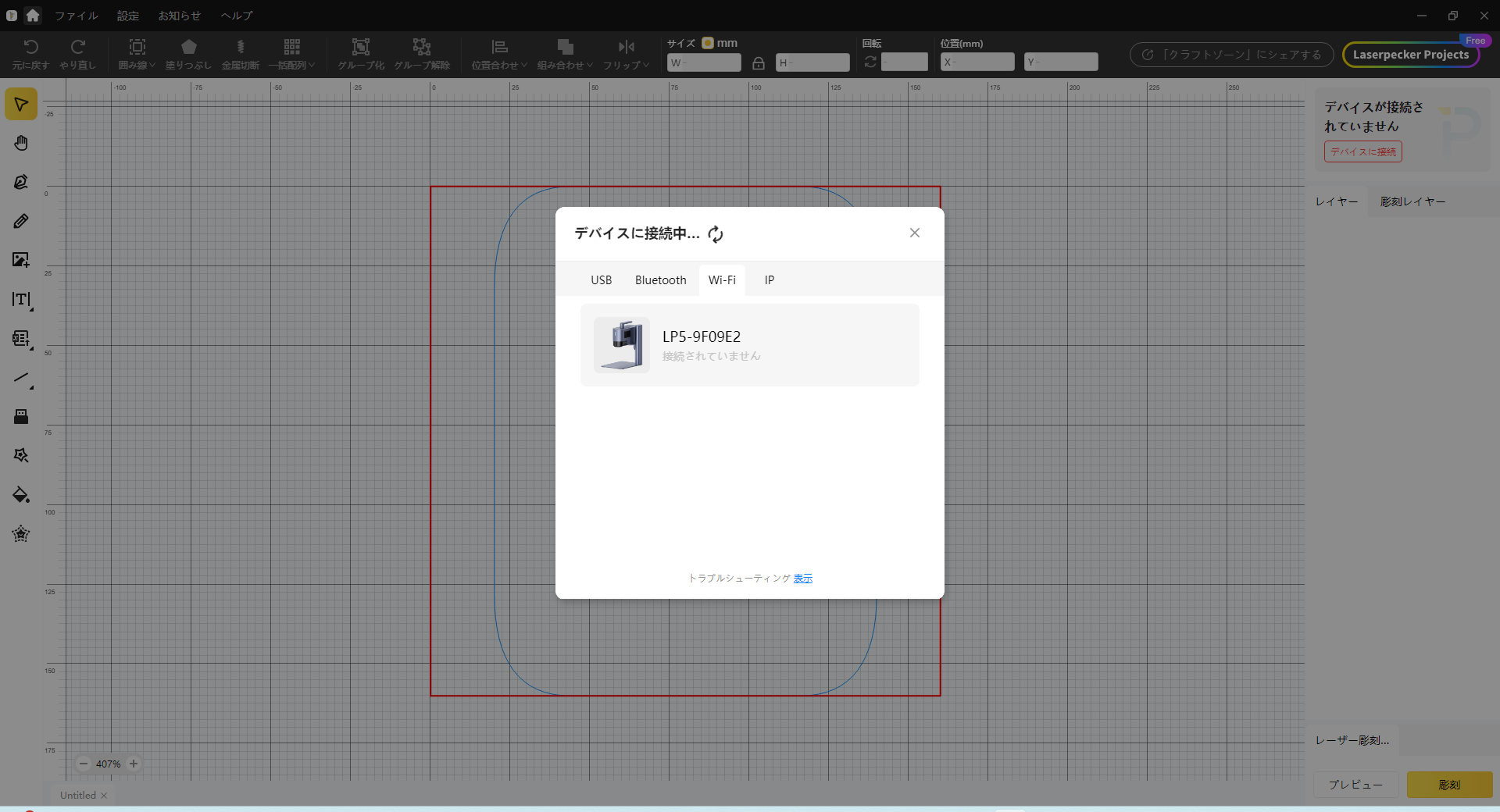The height and width of the screenshot is (812, 1500).
Task: Click the undo (元に戻す) button
Action: 30,54
